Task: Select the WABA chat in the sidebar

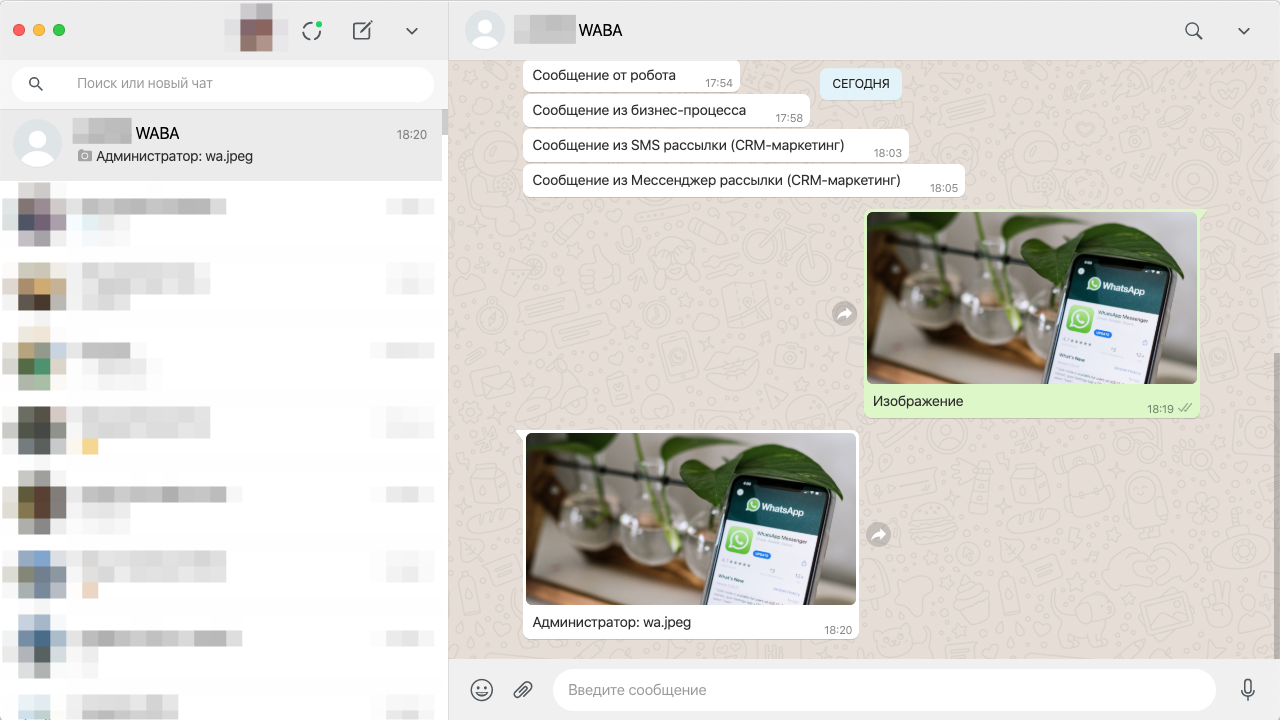Action: point(222,142)
